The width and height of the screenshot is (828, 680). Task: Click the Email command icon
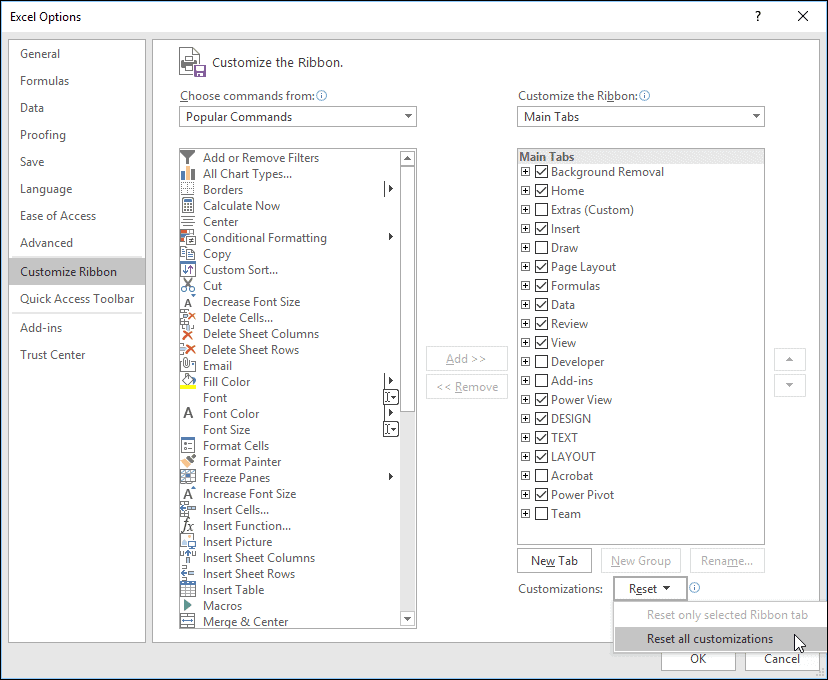(x=187, y=365)
